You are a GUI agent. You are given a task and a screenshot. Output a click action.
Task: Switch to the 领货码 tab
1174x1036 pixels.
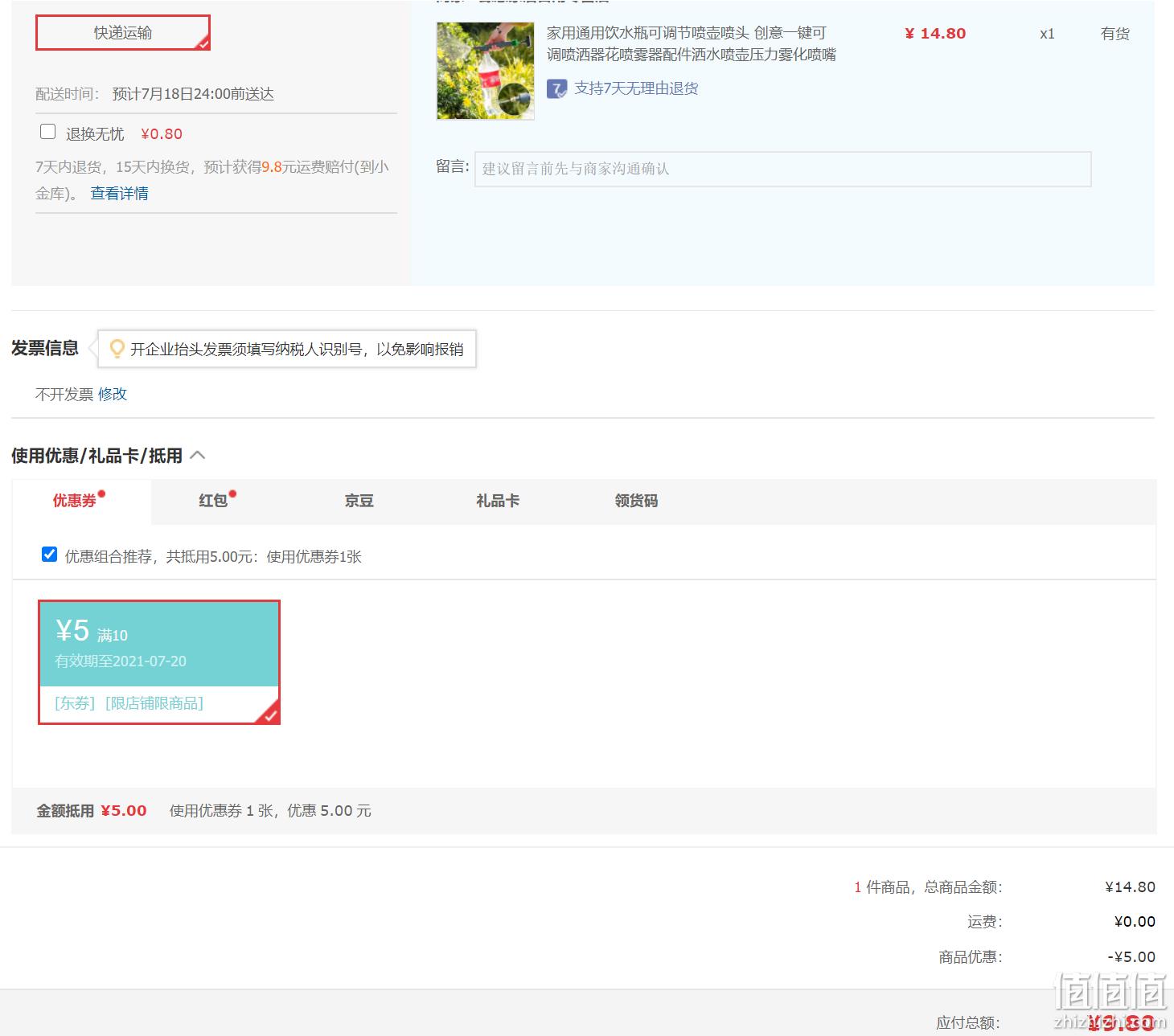point(636,501)
